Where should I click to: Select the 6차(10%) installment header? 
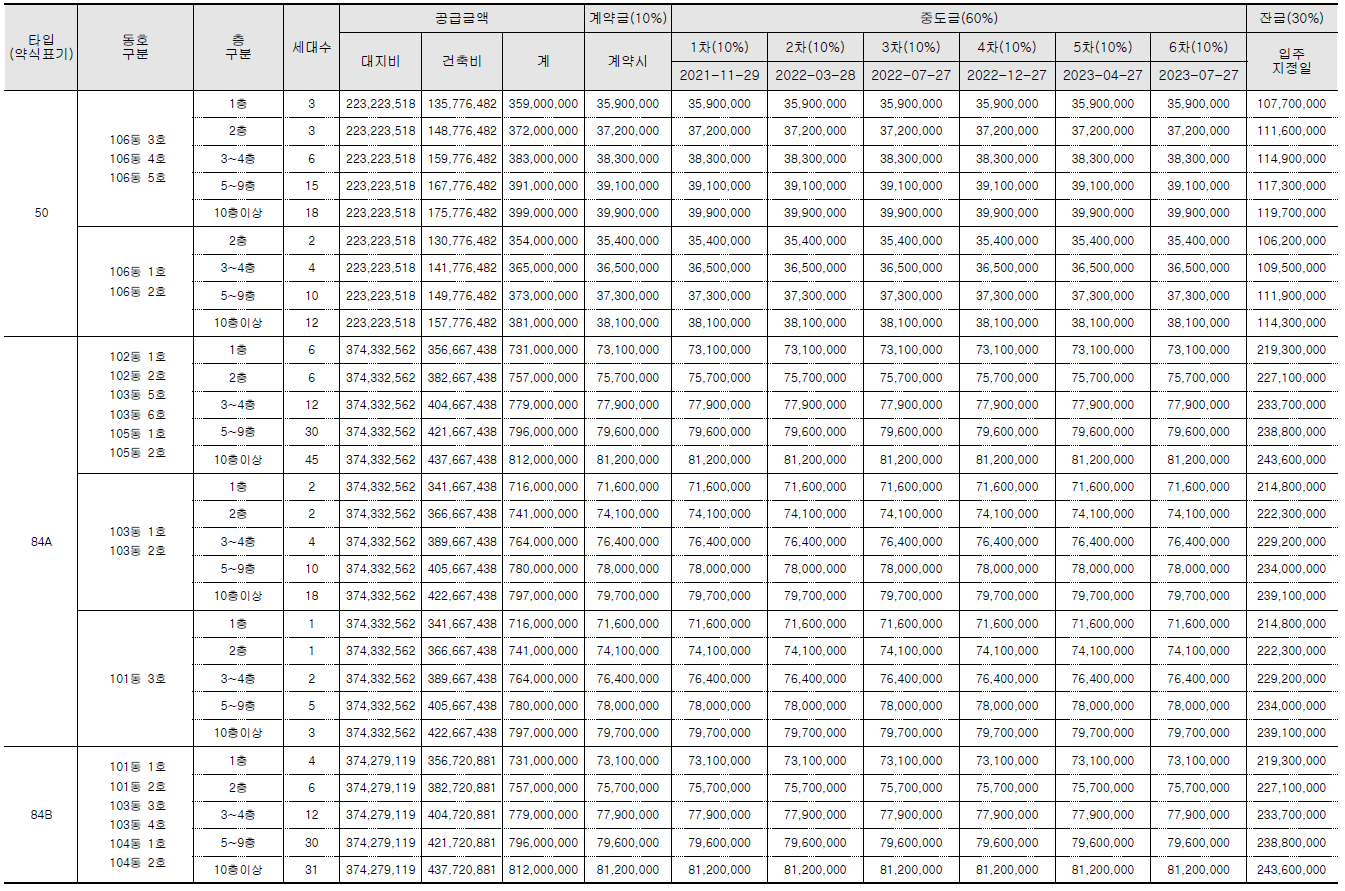(x=1199, y=47)
